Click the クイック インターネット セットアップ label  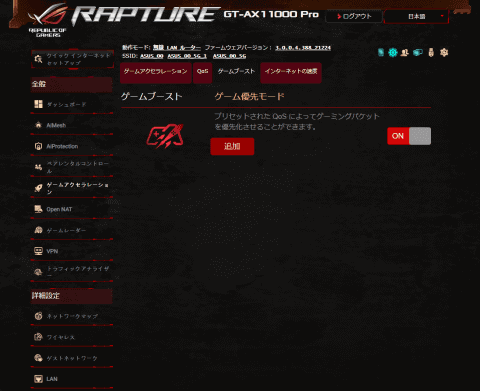pyautogui.click(x=78, y=59)
